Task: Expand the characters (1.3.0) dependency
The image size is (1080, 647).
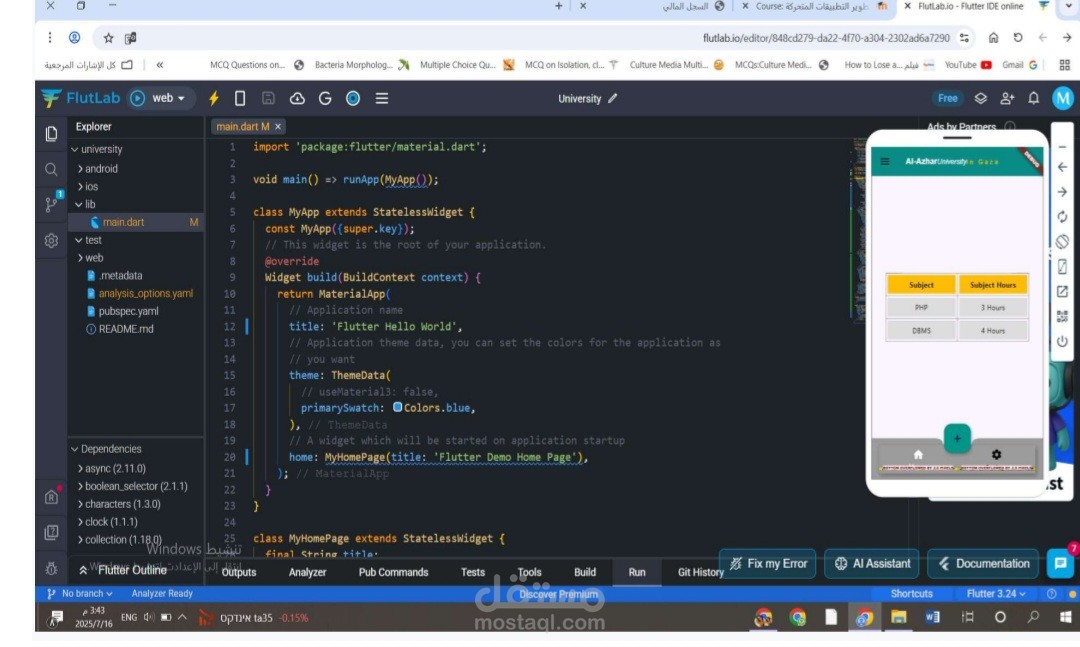Action: pyautogui.click(x=119, y=504)
